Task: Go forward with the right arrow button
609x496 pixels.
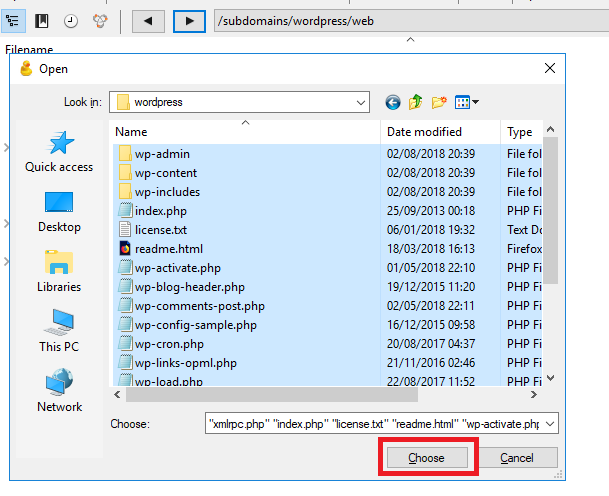Action: [x=189, y=21]
